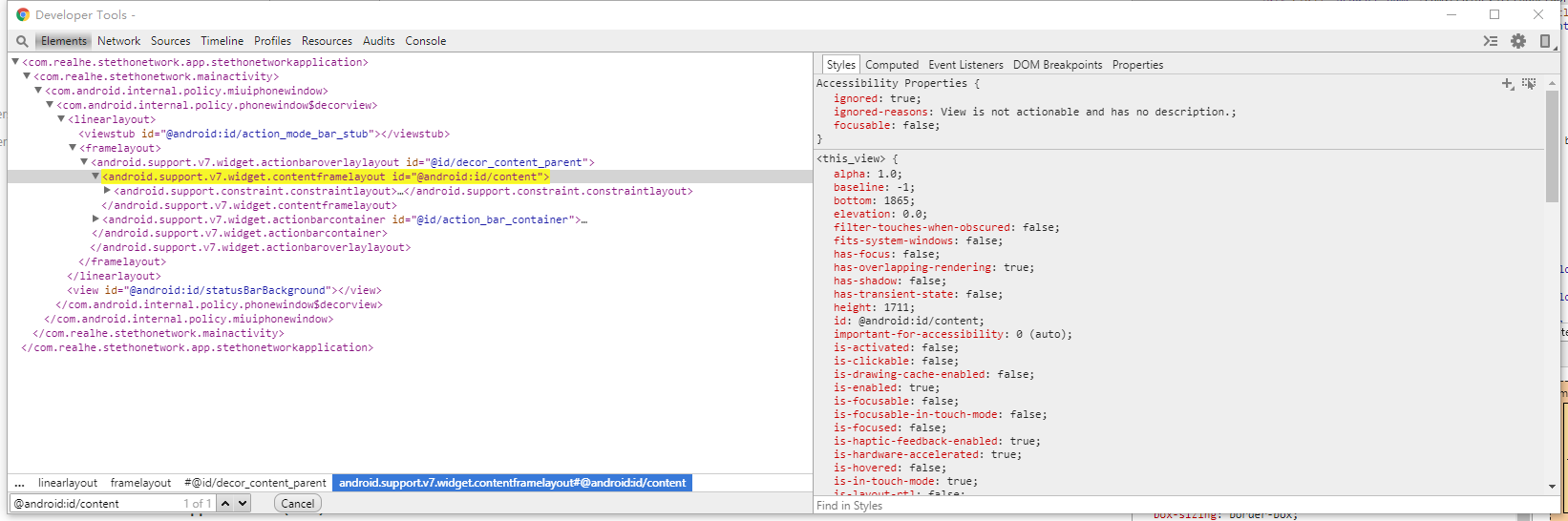Click the new style rule plus icon
This screenshot has height=521, width=1568.
1507,84
